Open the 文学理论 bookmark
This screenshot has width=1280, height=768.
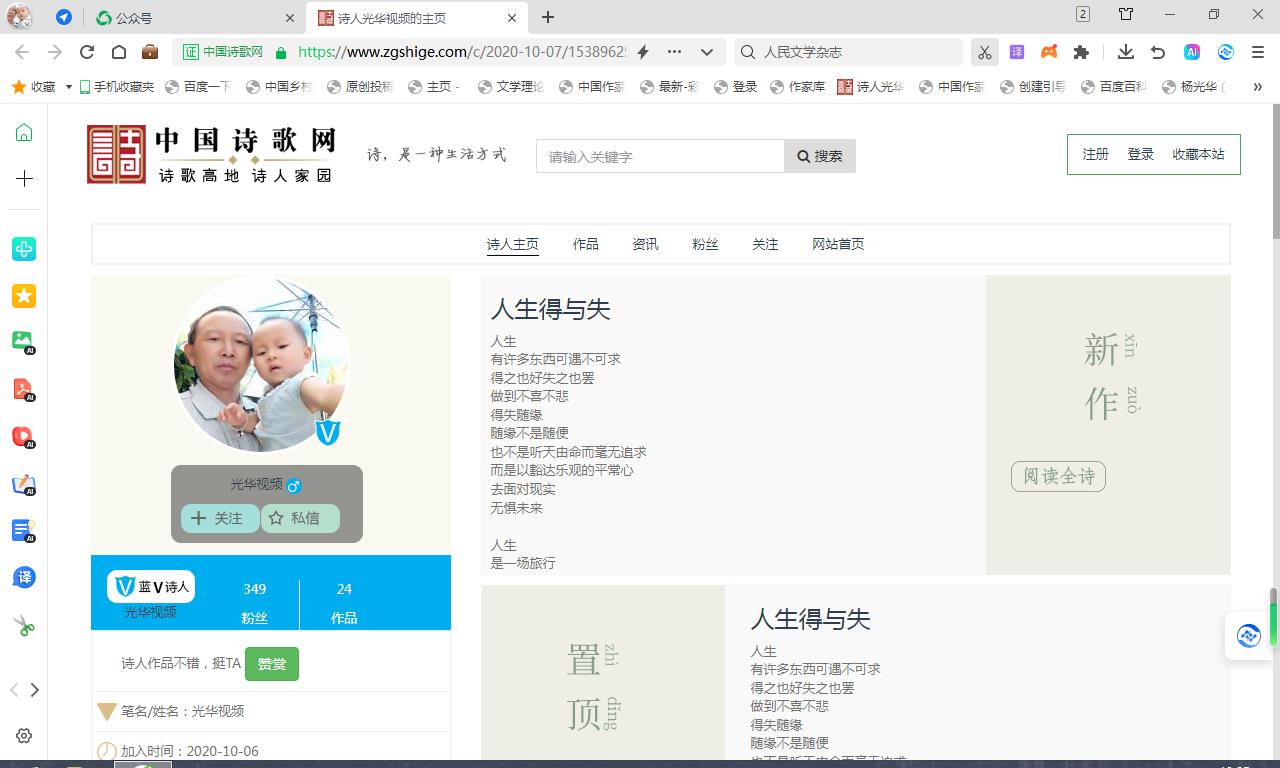(511, 87)
